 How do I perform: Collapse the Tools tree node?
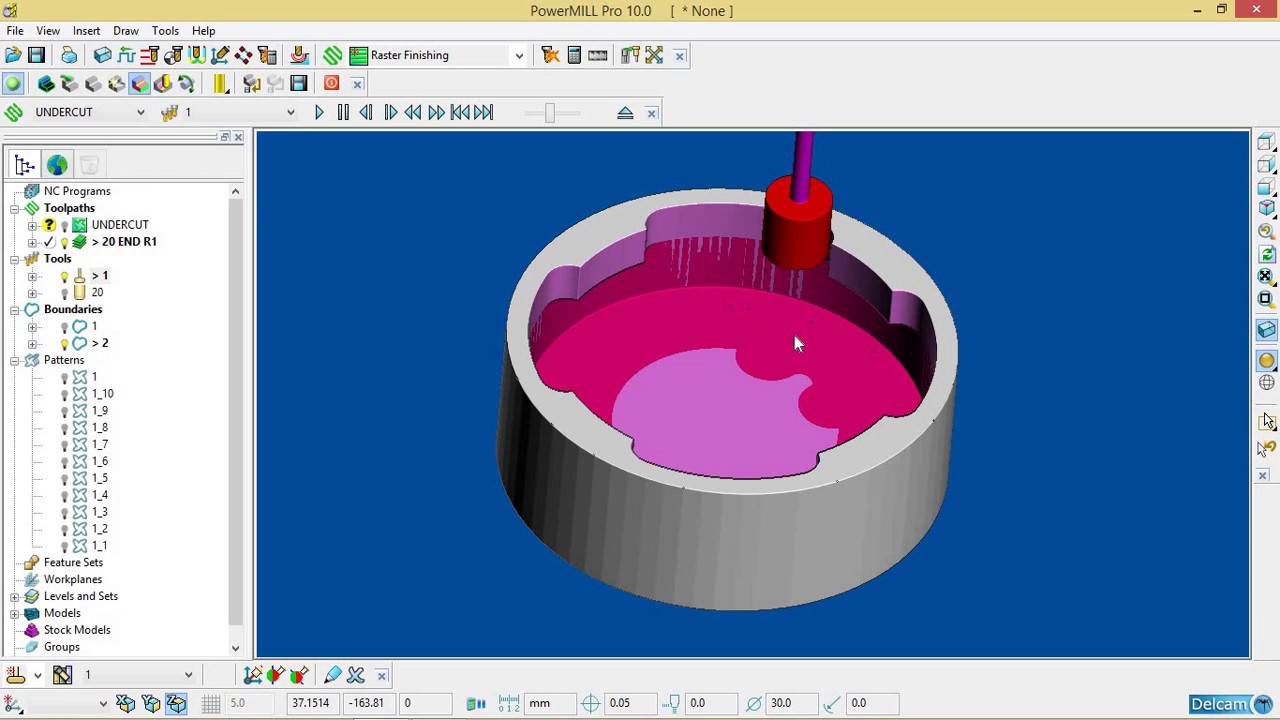coord(15,259)
